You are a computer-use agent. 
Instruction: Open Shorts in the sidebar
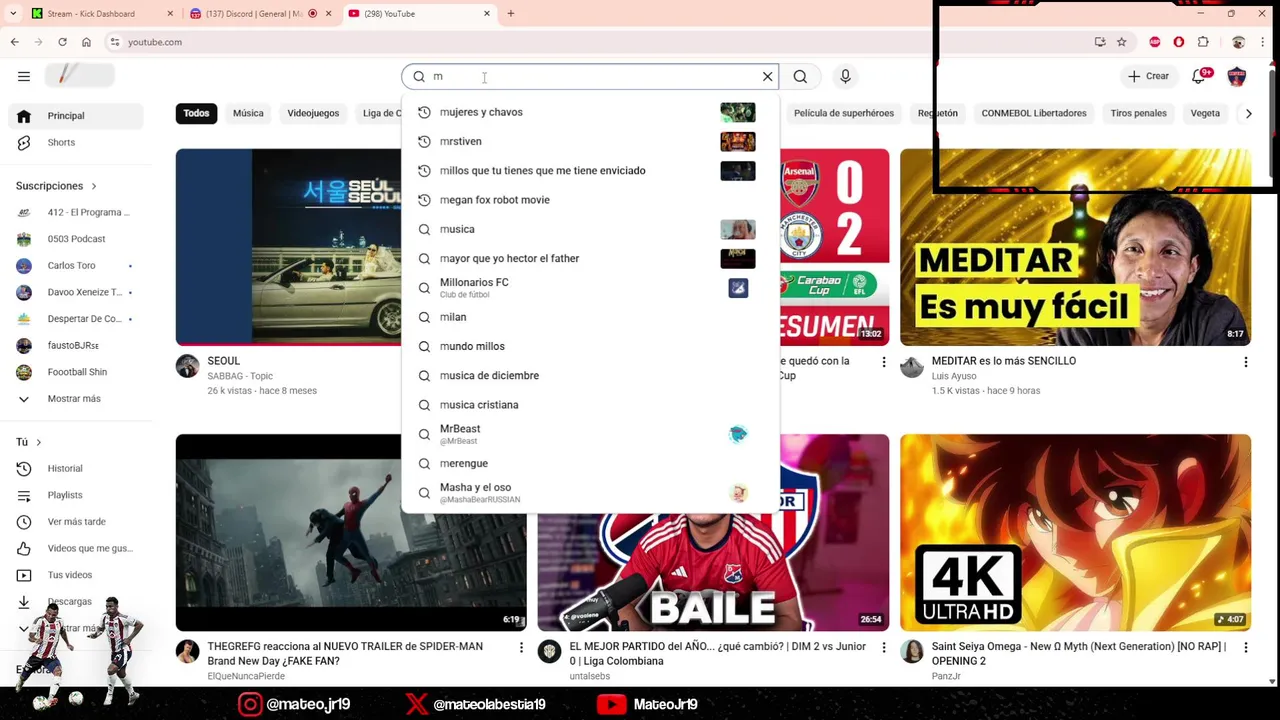coord(76,143)
